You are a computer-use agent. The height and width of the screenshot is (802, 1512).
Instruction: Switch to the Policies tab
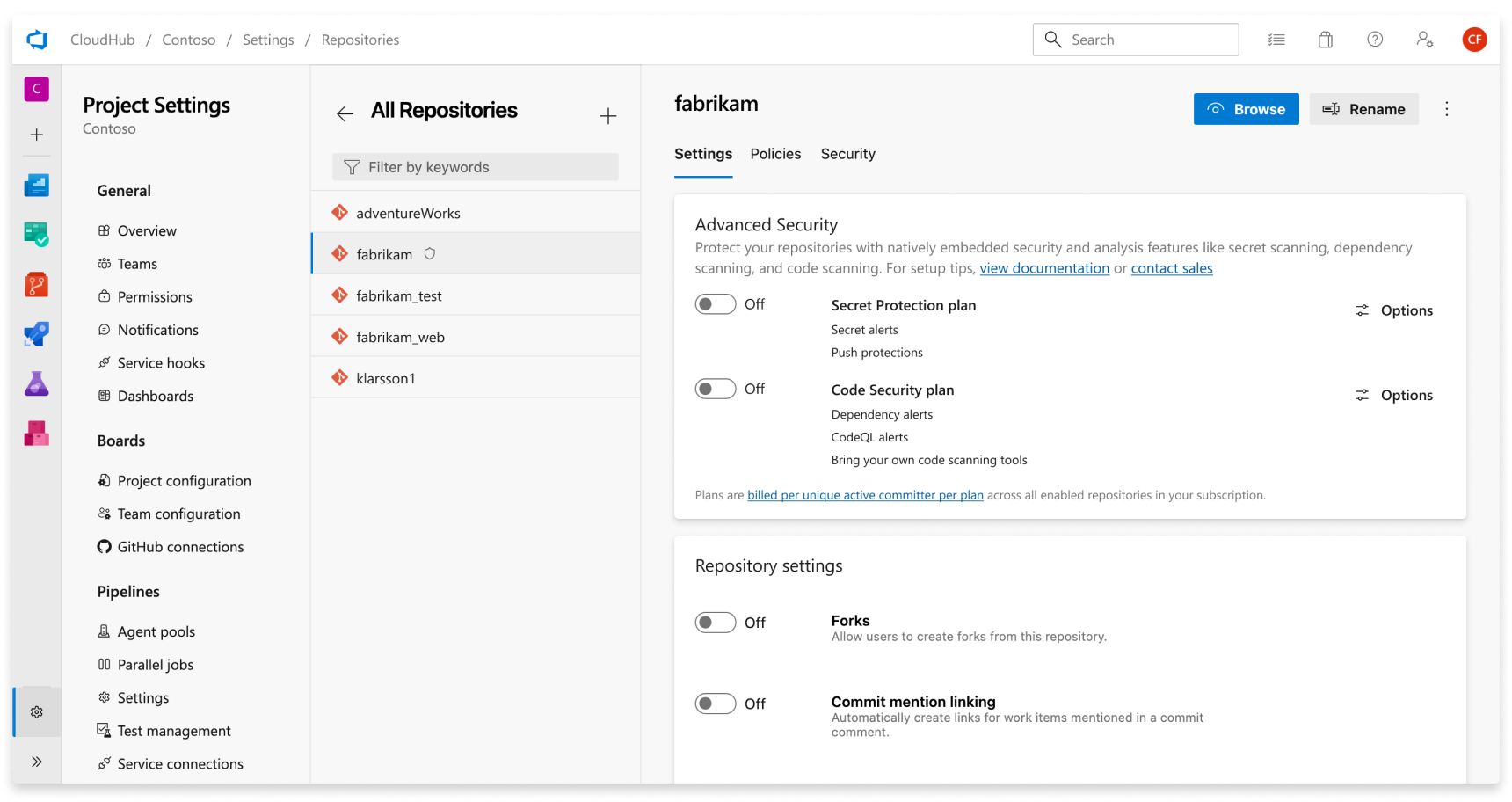pos(775,154)
